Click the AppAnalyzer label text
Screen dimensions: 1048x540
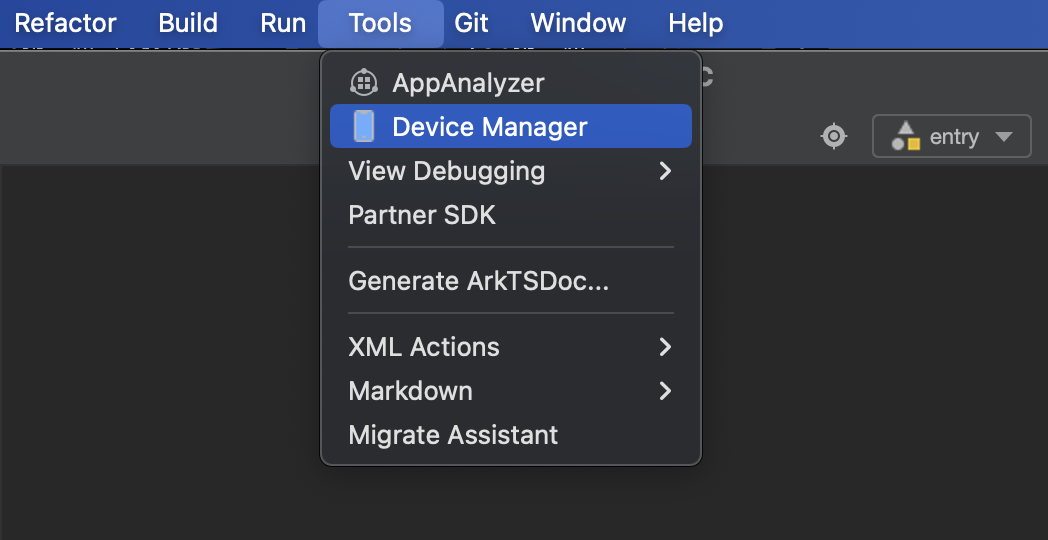pos(468,83)
